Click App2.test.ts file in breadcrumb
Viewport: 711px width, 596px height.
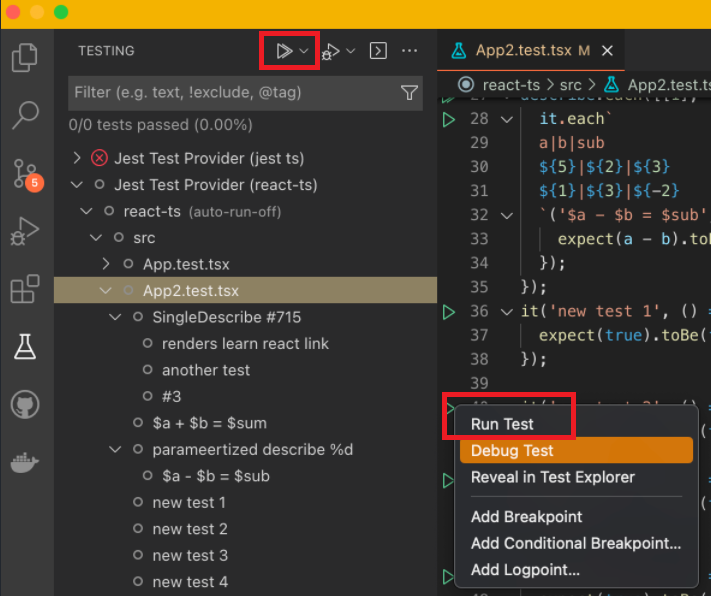pos(669,85)
